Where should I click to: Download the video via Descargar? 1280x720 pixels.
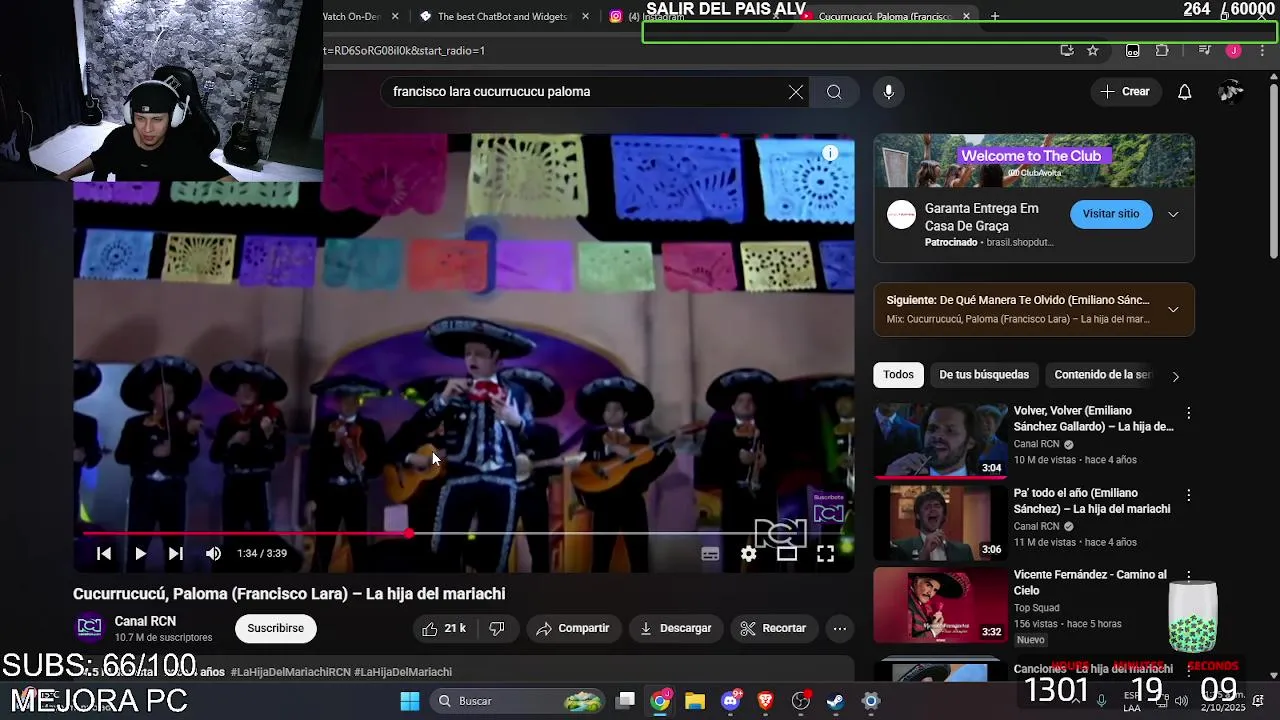[x=676, y=628]
